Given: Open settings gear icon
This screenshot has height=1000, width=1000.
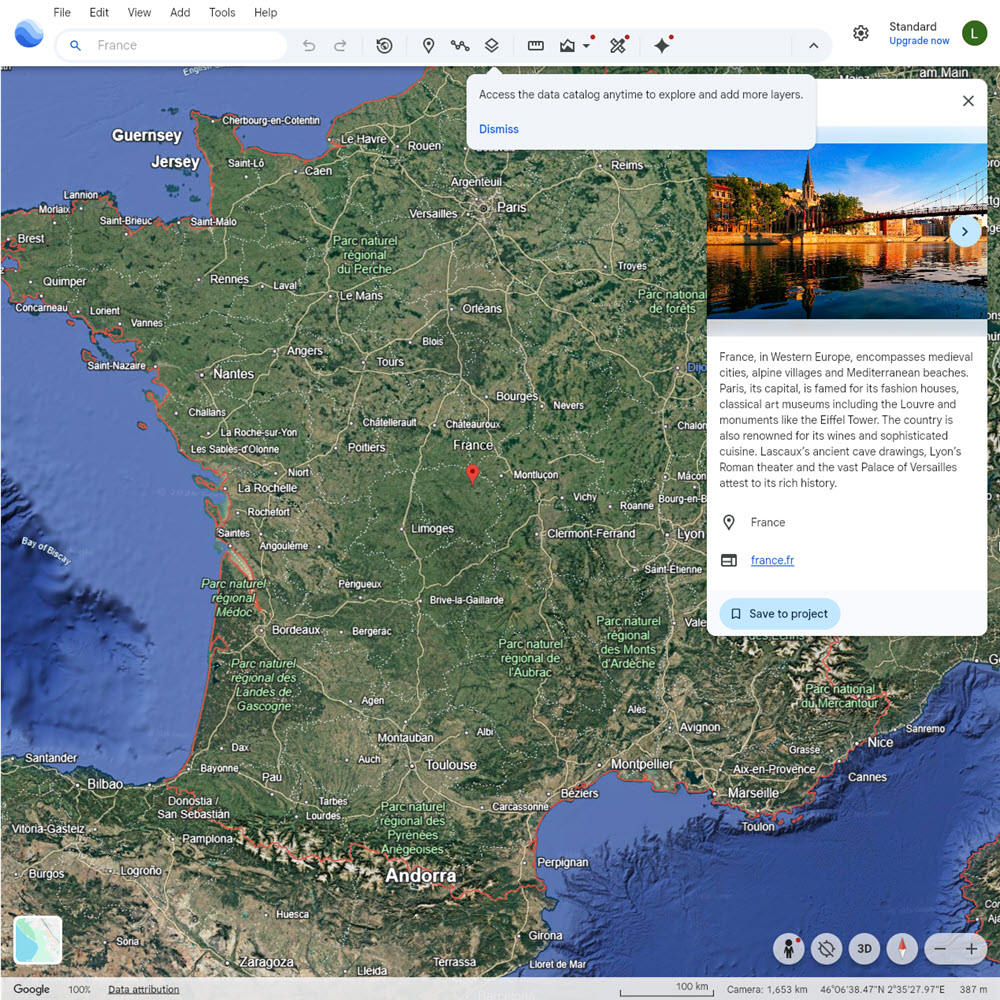Looking at the screenshot, I should click(860, 33).
